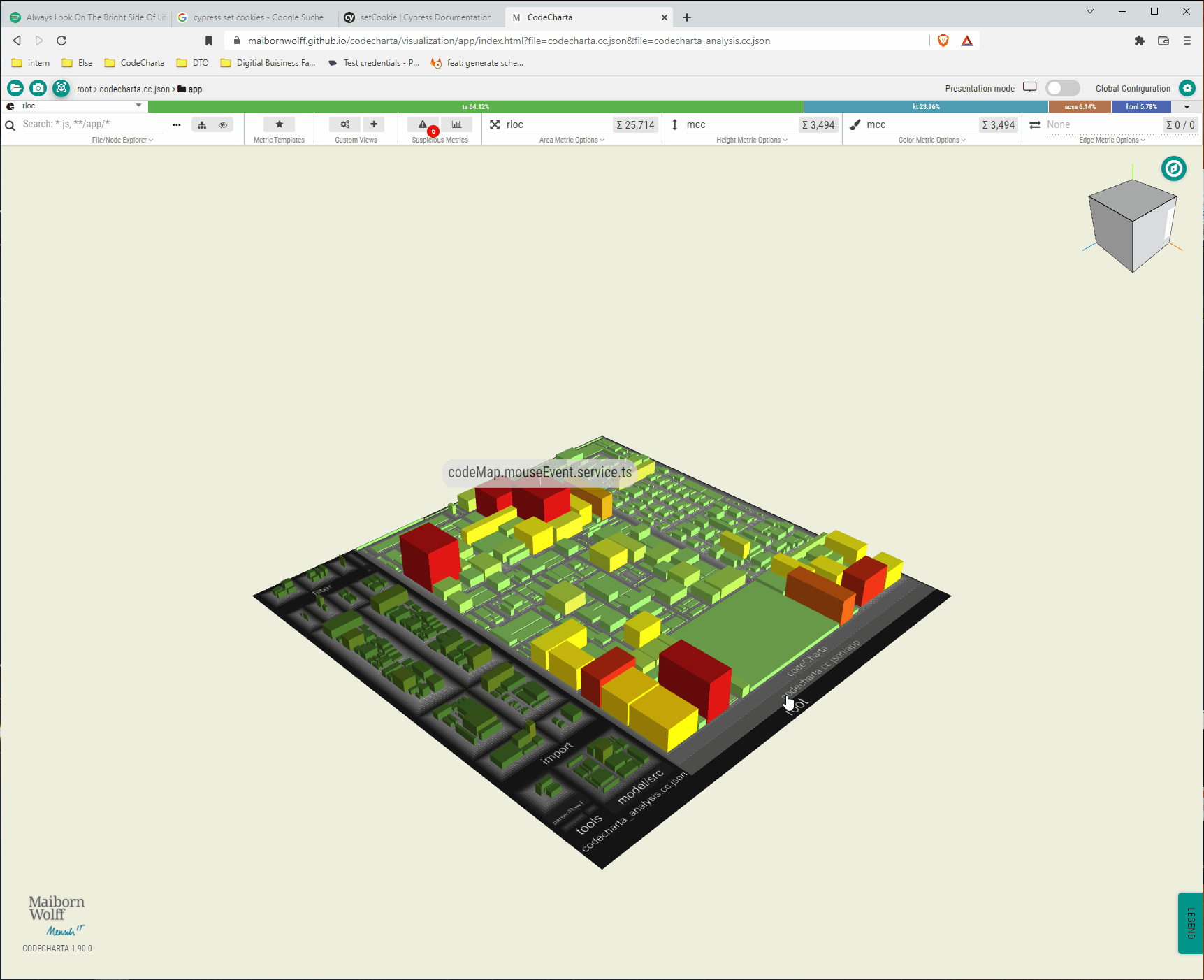Open the LEGEND panel tab
This screenshot has width=1204, height=980.
pos(1191,923)
